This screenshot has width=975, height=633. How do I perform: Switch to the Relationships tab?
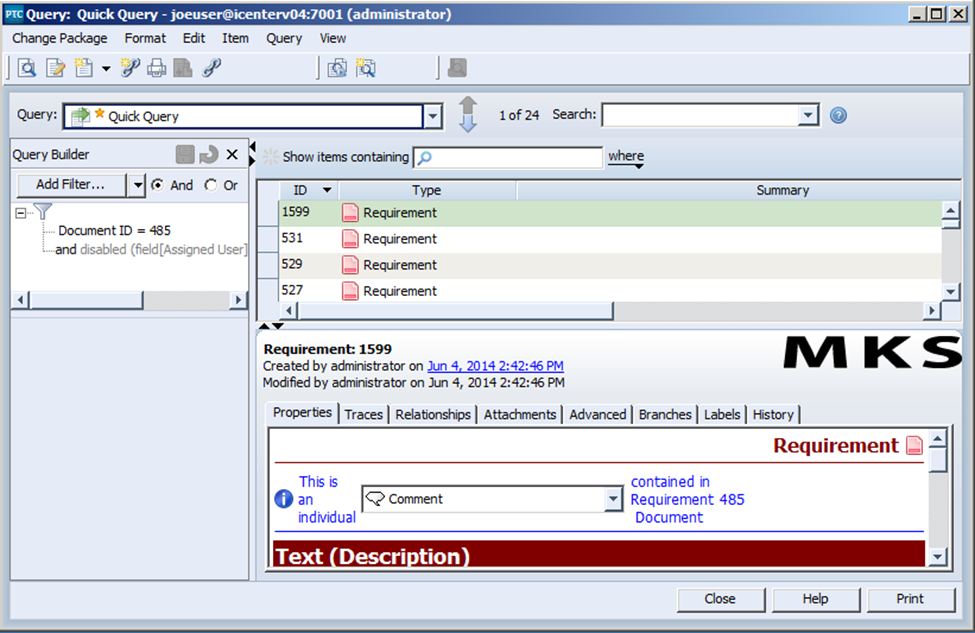433,414
